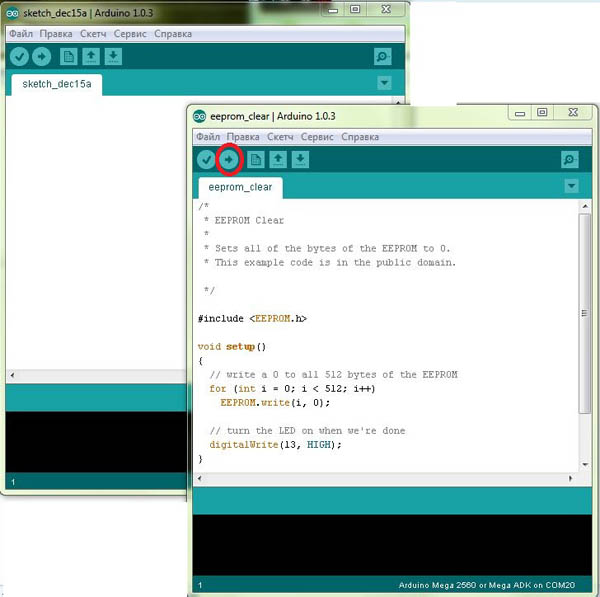Image resolution: width=600 pixels, height=597 pixels.
Task: Open Сервис menu in sketch_dec15a window
Action: coord(130,34)
